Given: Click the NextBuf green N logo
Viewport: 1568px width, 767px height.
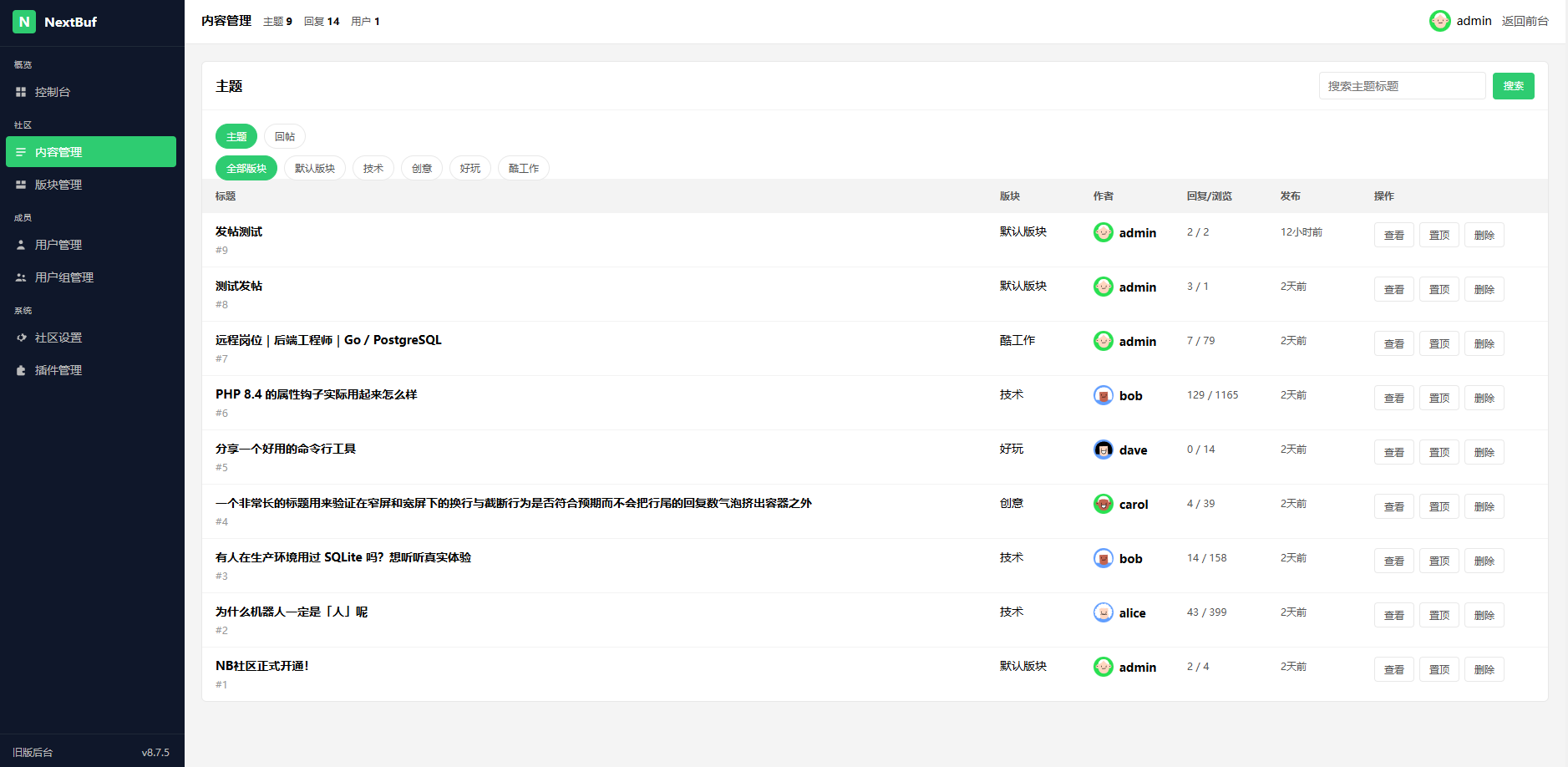Looking at the screenshot, I should [24, 22].
